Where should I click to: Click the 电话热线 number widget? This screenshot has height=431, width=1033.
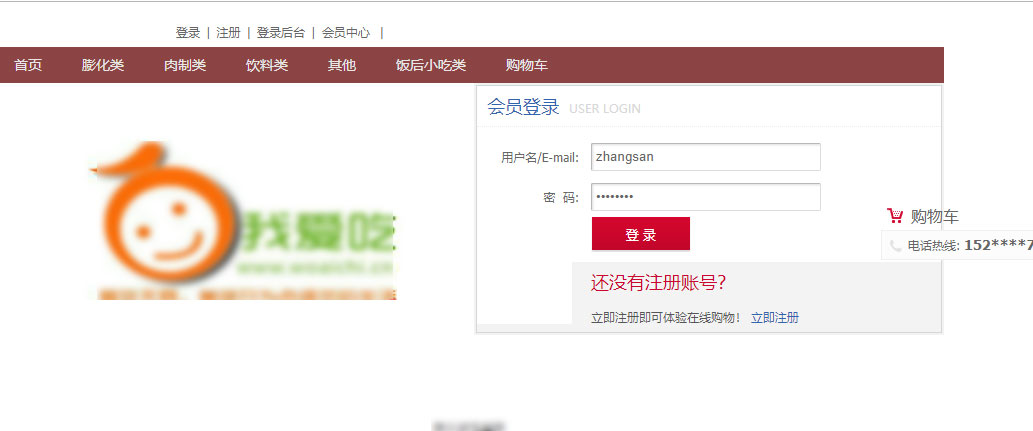pos(957,245)
